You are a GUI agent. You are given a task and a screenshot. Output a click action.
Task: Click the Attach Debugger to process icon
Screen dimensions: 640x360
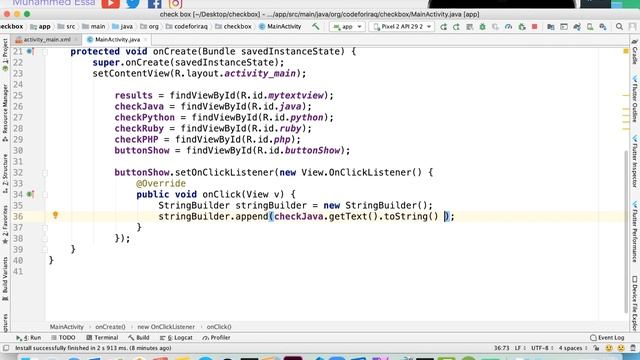click(522, 27)
